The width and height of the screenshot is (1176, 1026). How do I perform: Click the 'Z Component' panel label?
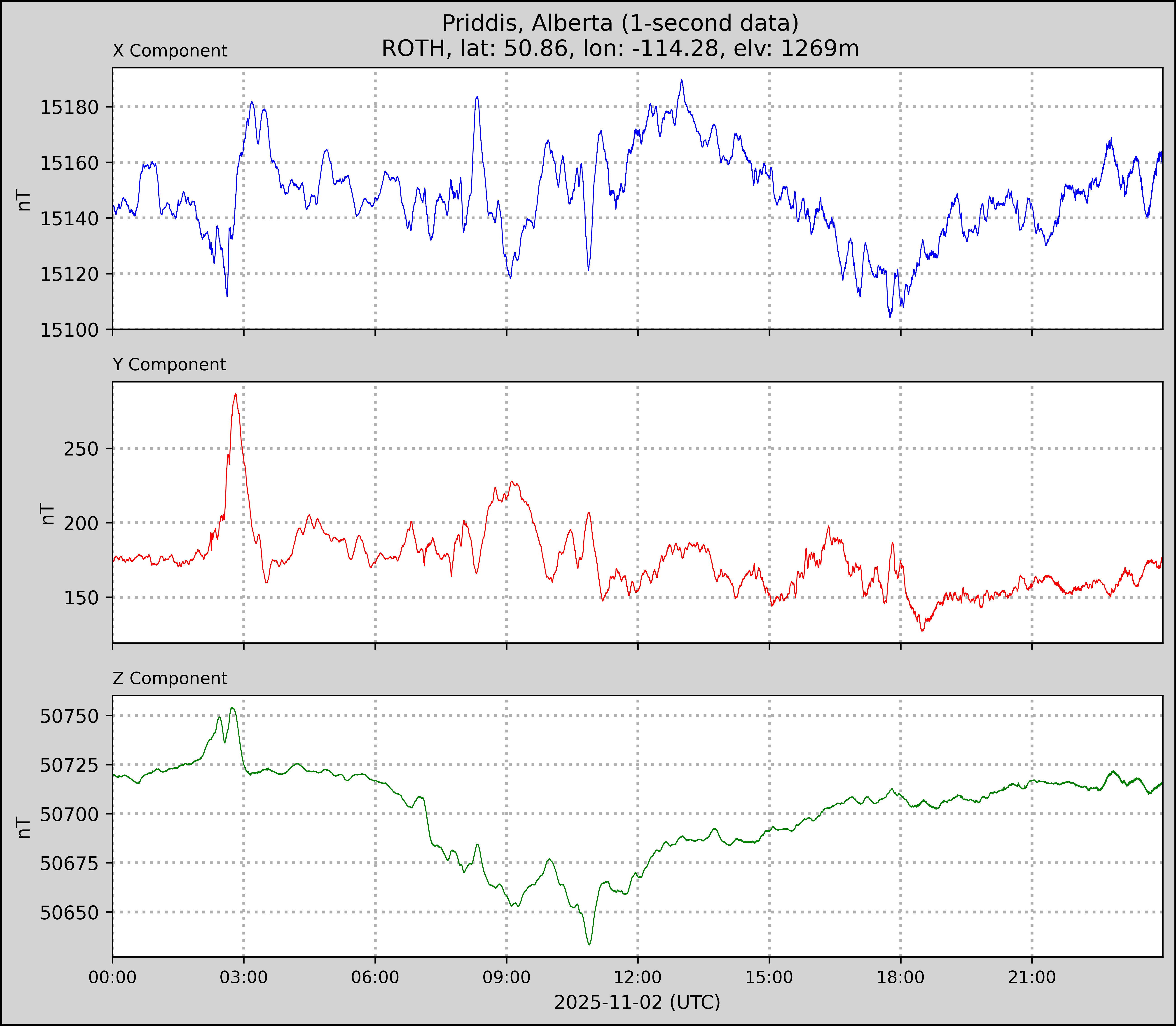(170, 679)
